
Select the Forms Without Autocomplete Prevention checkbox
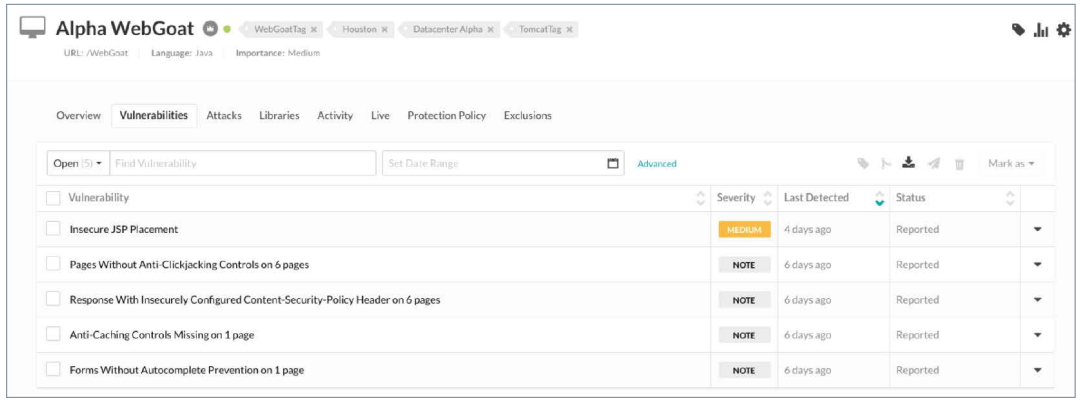click(x=54, y=370)
